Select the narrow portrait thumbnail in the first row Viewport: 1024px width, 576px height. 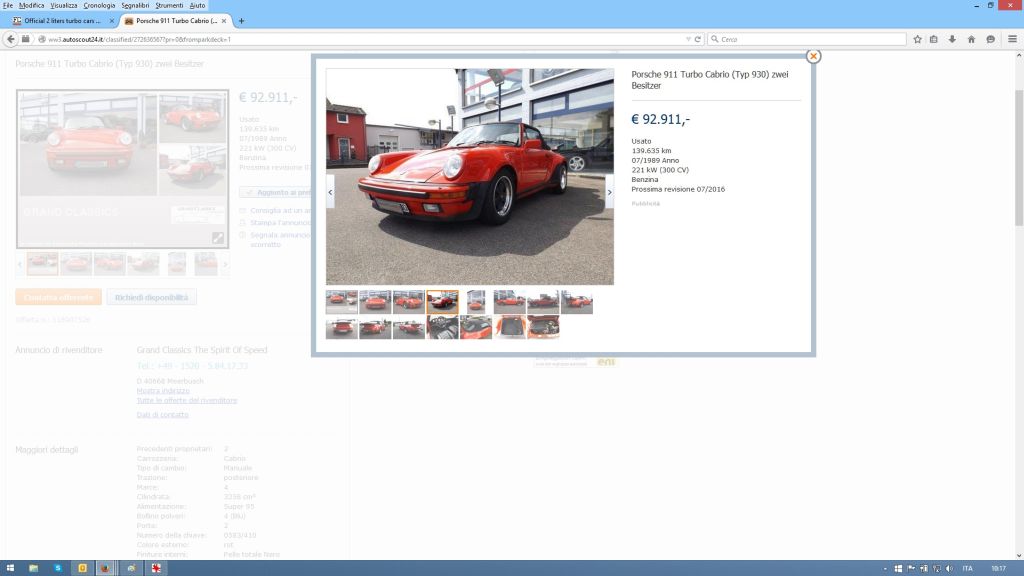476,302
